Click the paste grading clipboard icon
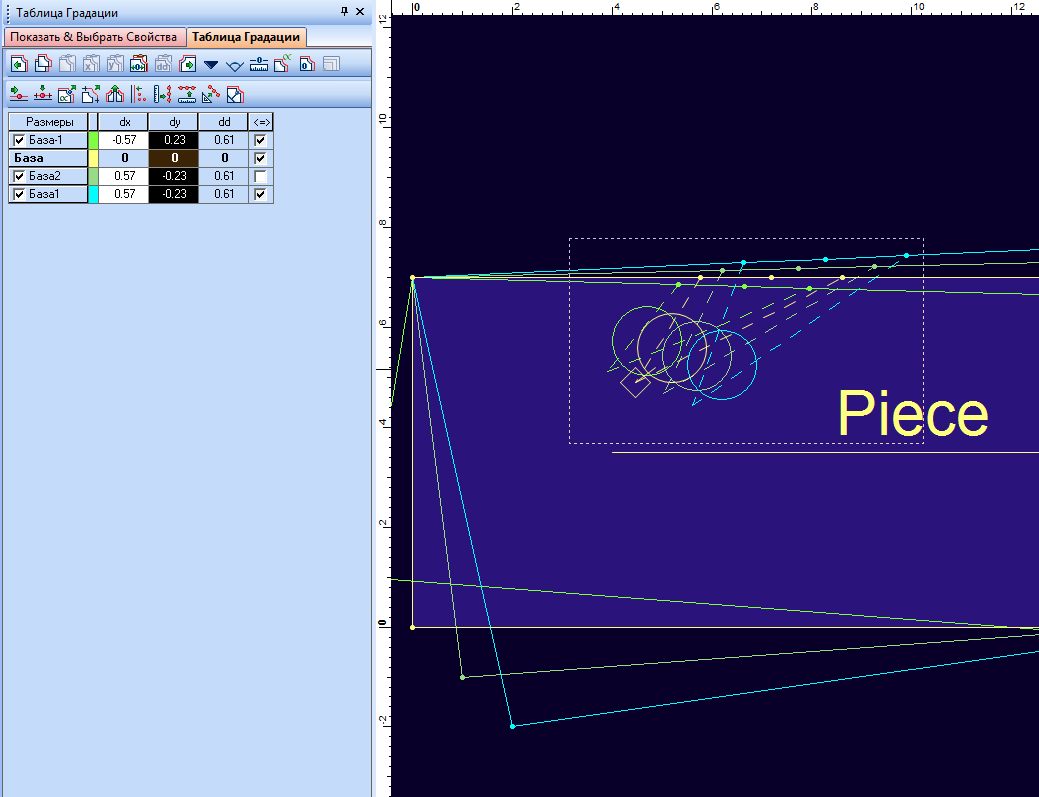 pos(68,64)
